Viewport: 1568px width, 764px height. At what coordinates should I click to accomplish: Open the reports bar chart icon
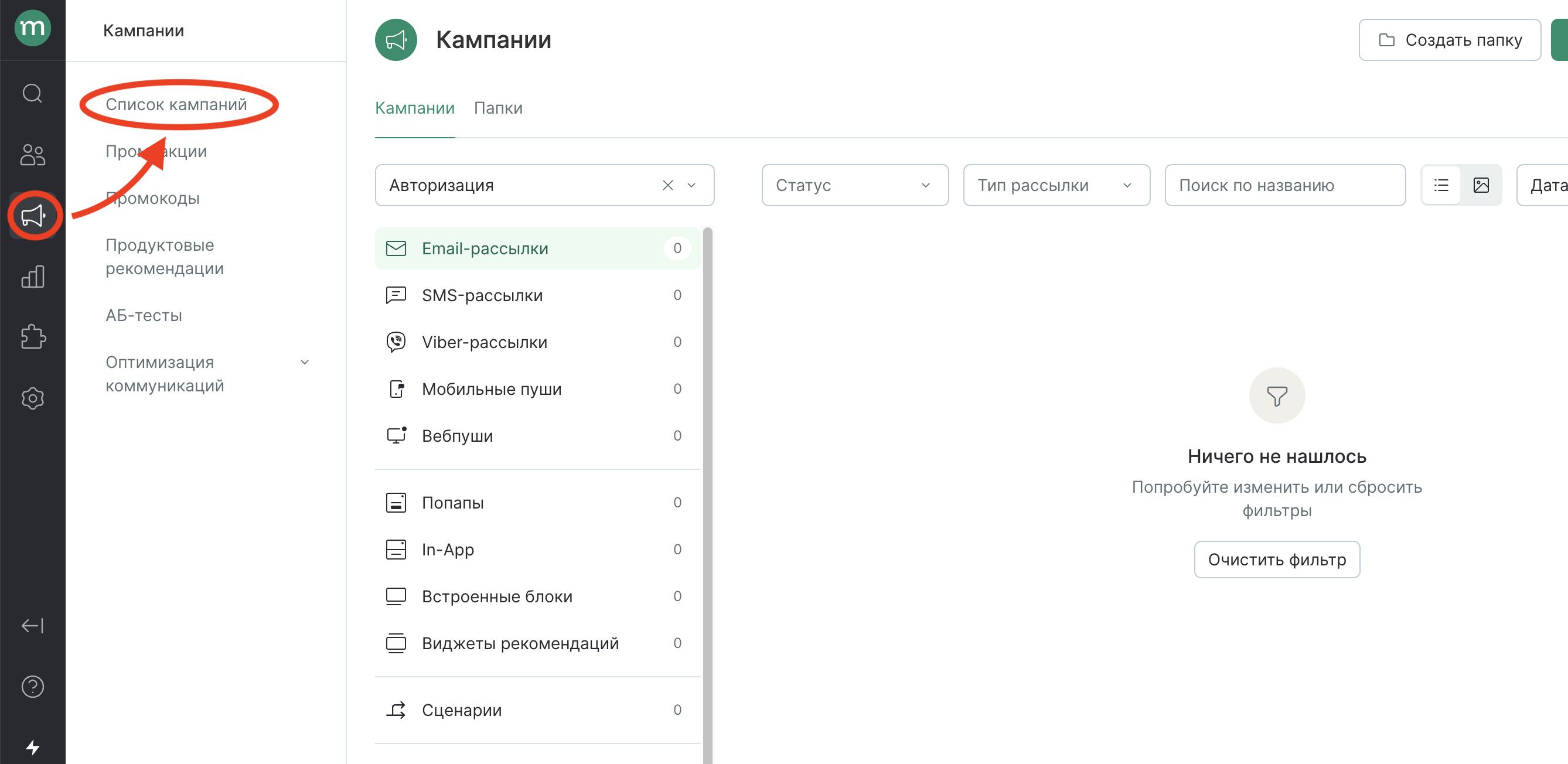coord(32,277)
